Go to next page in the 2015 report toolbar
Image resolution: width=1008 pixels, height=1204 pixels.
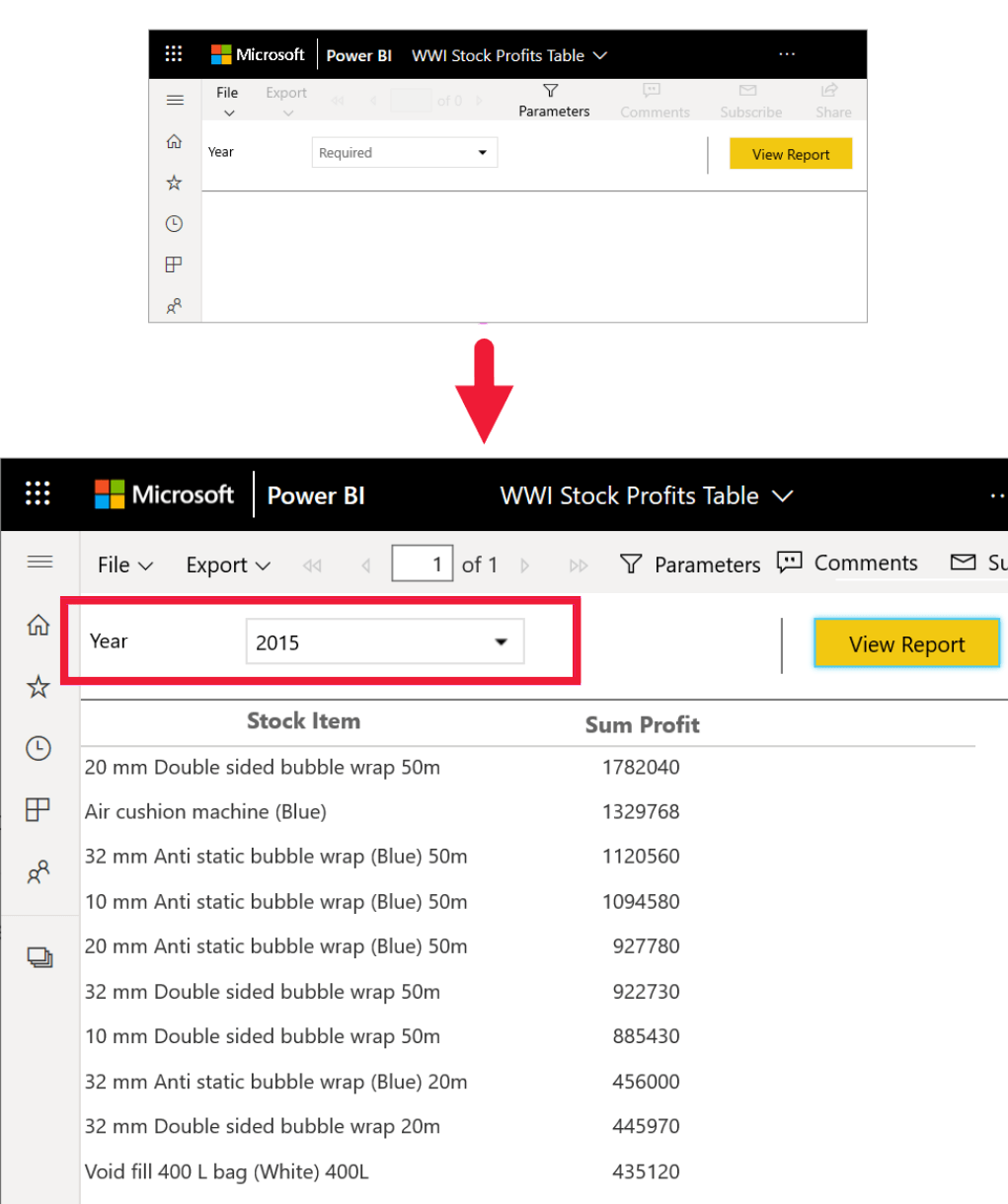coord(525,565)
